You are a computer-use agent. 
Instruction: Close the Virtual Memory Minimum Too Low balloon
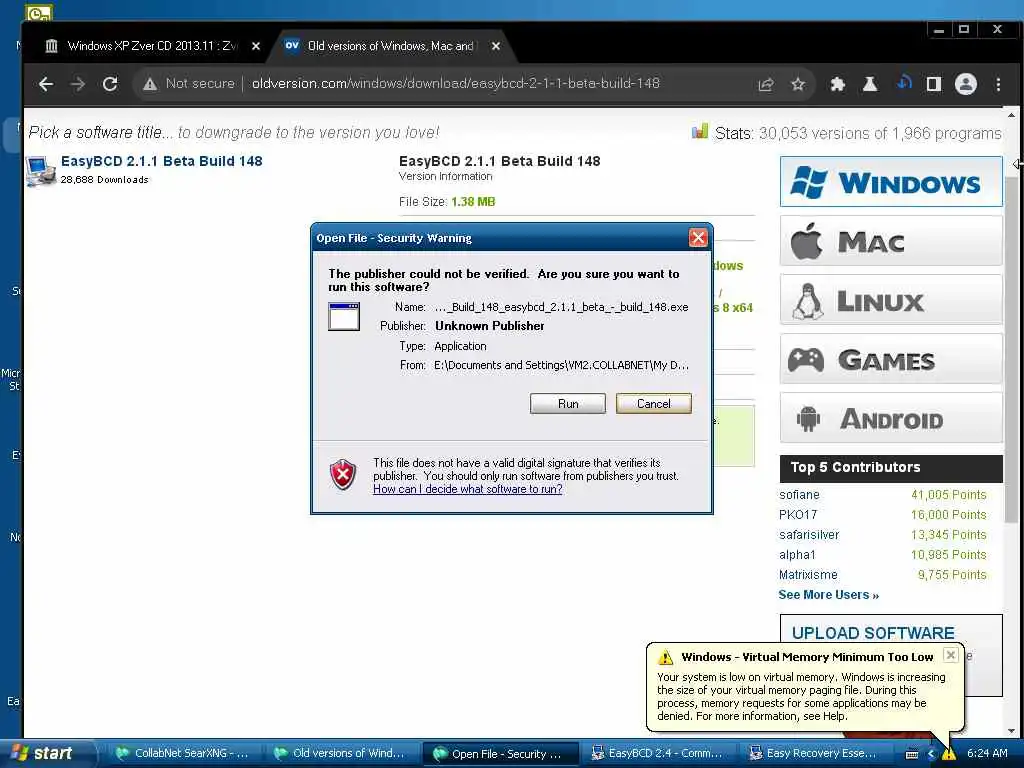951,655
